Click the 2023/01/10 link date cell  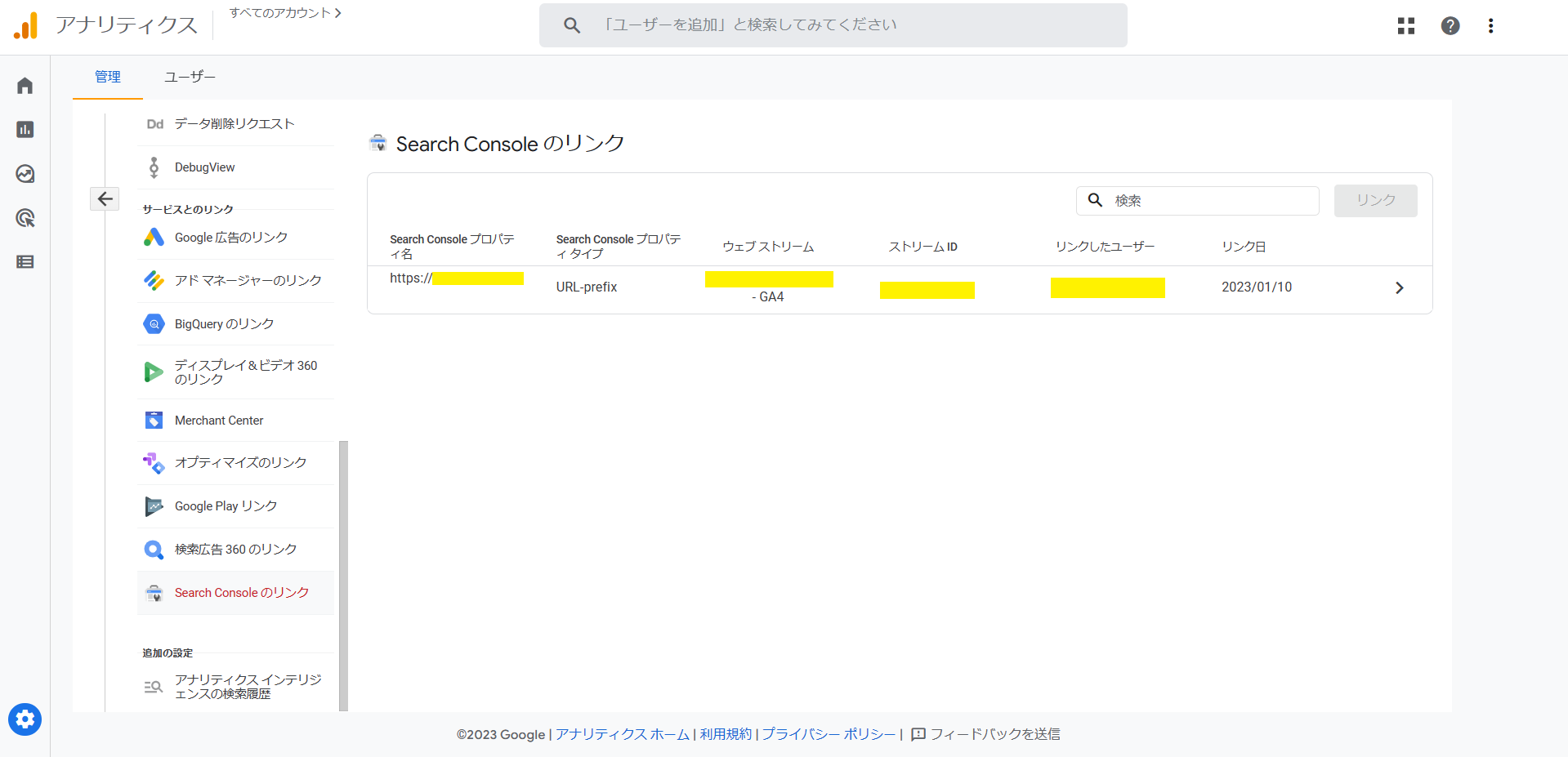tap(1257, 287)
